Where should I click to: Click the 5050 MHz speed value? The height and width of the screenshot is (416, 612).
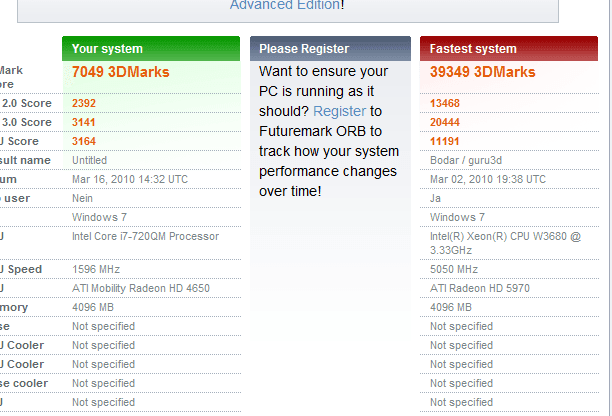tap(454, 270)
